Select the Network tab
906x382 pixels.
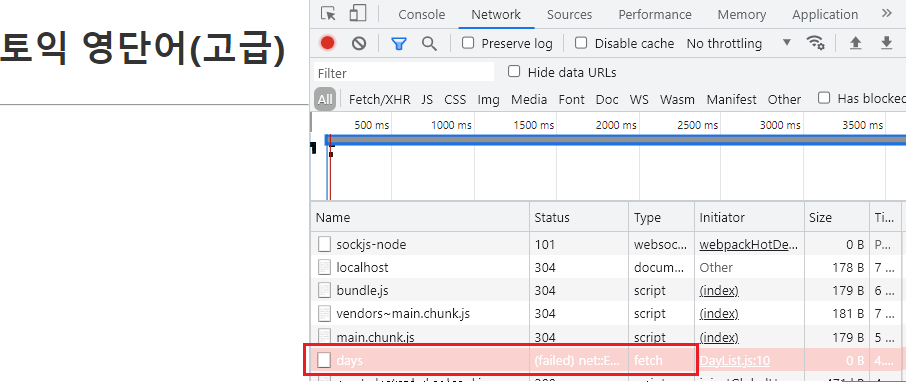coord(496,14)
